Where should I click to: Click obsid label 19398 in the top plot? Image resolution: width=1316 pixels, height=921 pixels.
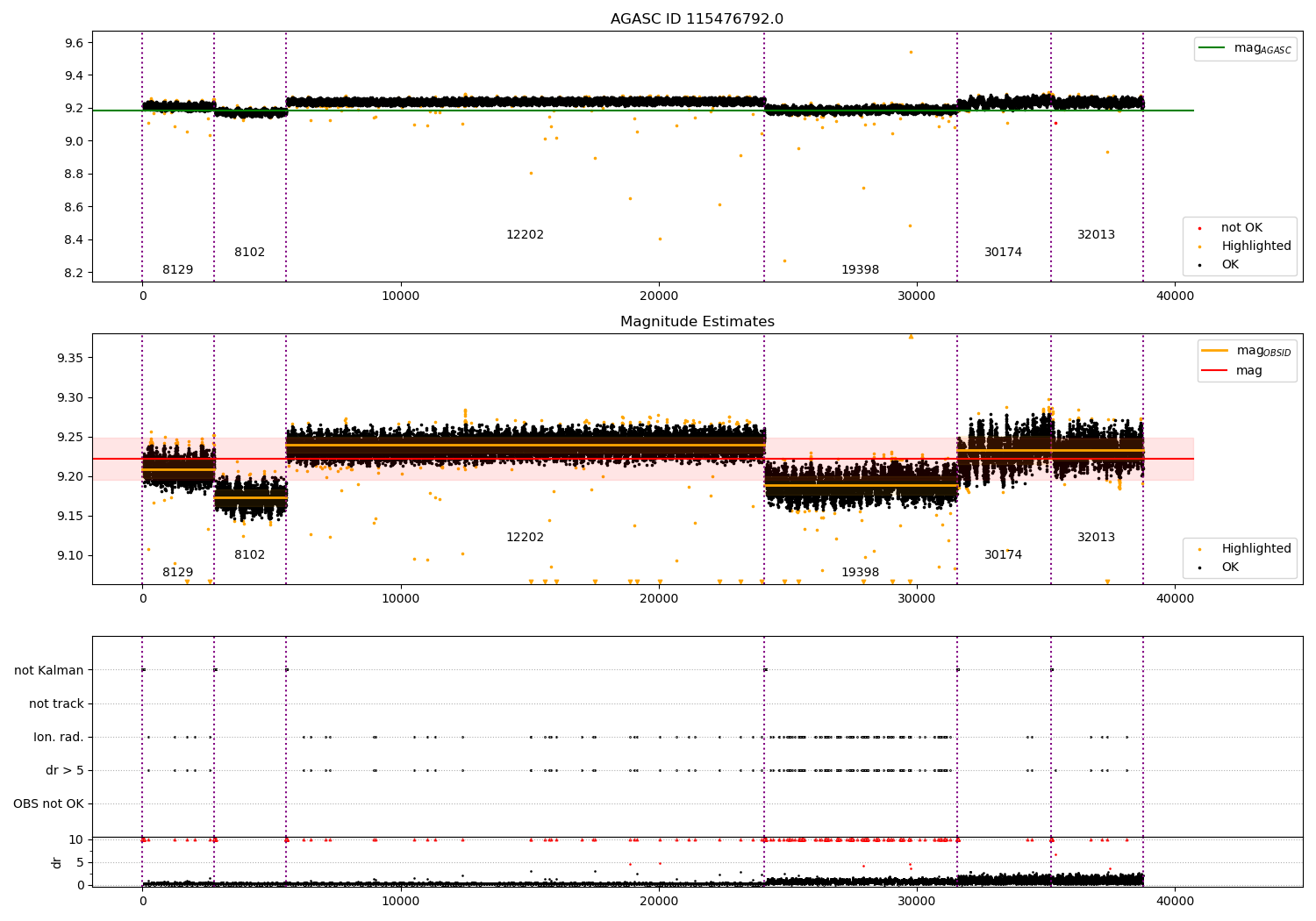pyautogui.click(x=860, y=270)
